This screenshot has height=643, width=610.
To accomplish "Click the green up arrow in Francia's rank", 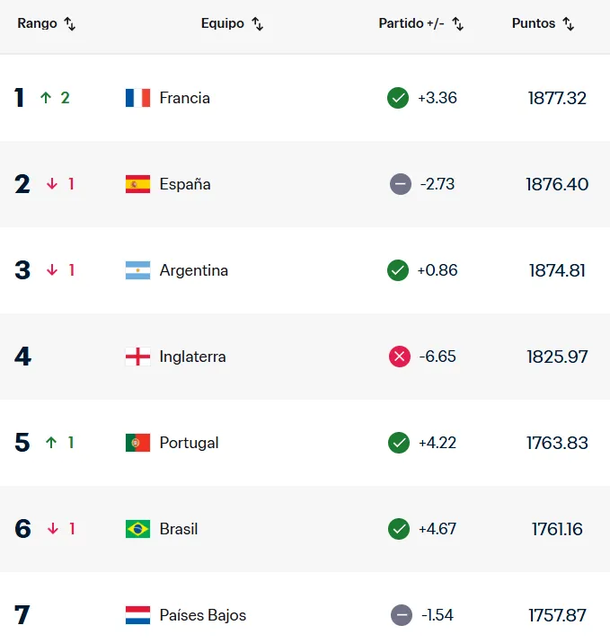I will point(45,98).
